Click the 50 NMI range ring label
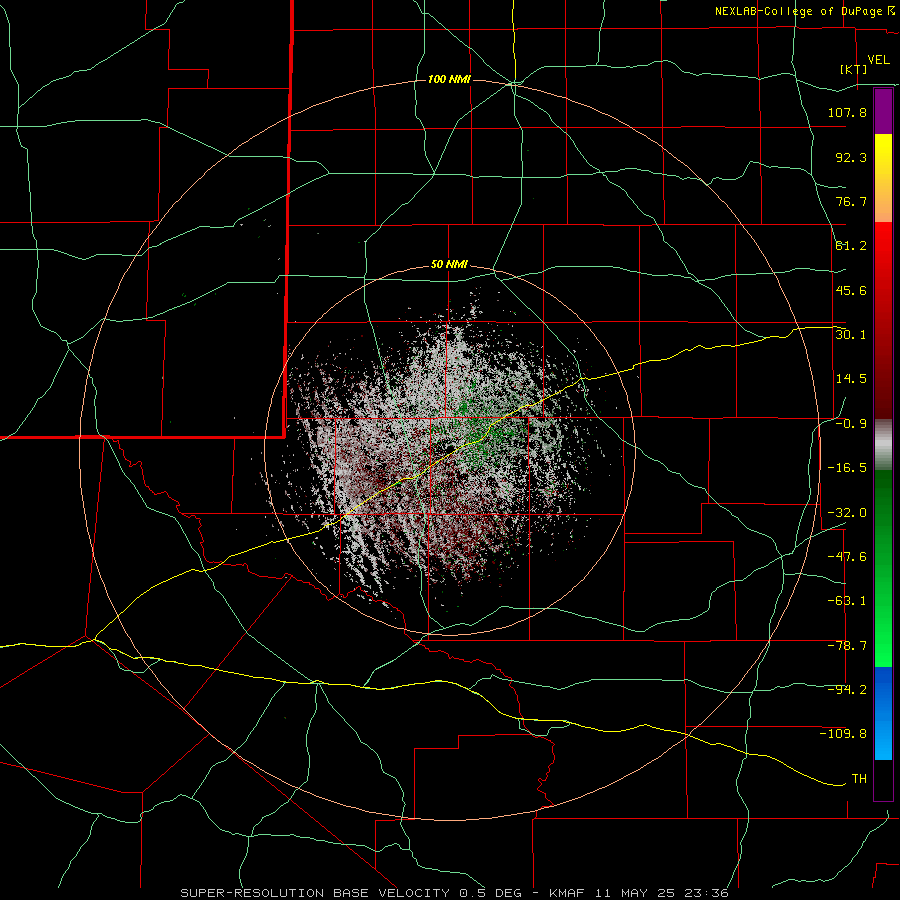The width and height of the screenshot is (900, 900). 449,265
